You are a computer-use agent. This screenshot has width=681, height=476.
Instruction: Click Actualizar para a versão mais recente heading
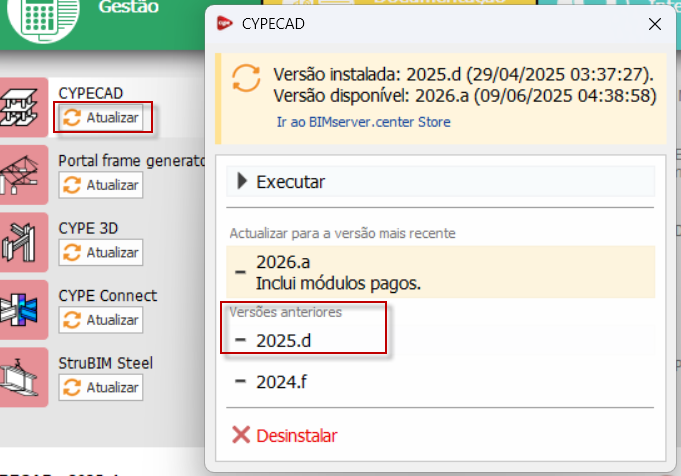(x=342, y=234)
